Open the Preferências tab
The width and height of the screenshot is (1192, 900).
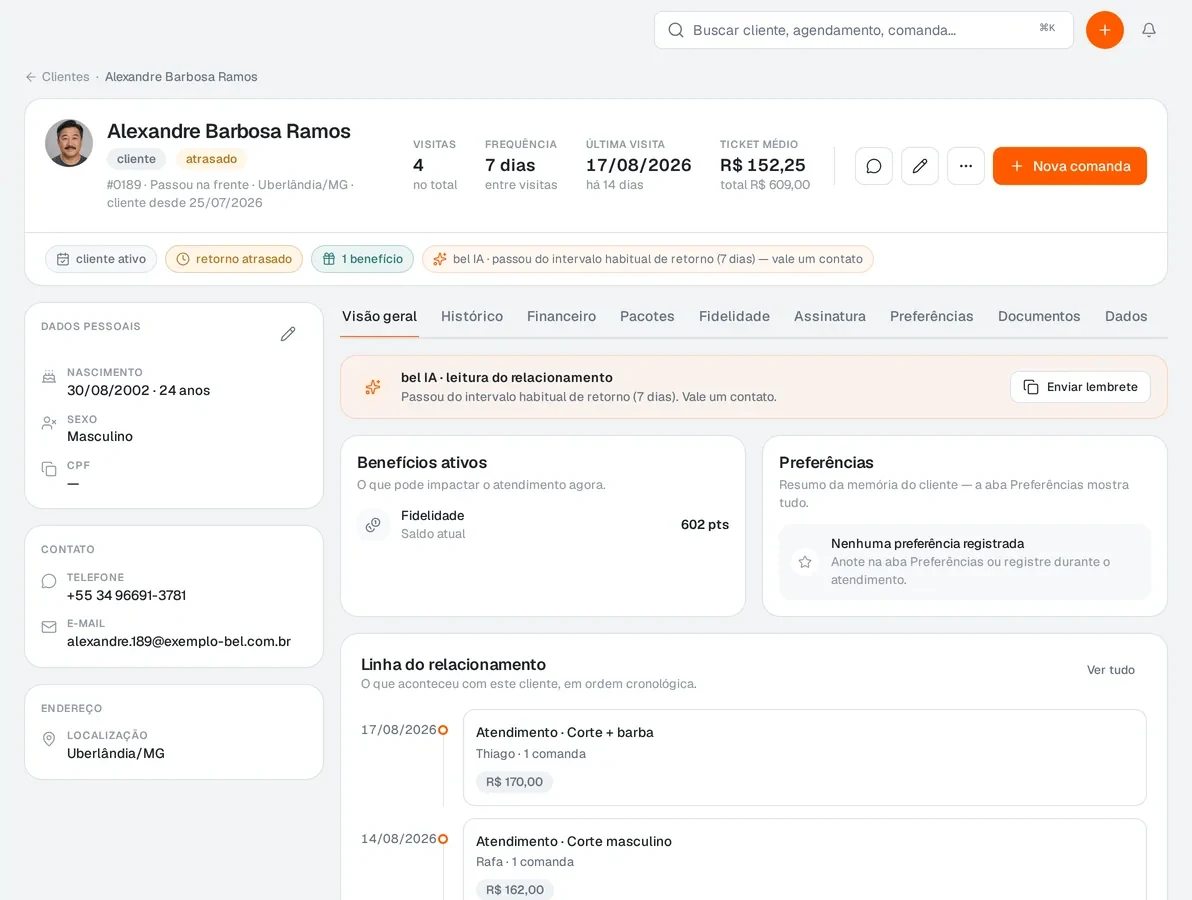pos(931,316)
